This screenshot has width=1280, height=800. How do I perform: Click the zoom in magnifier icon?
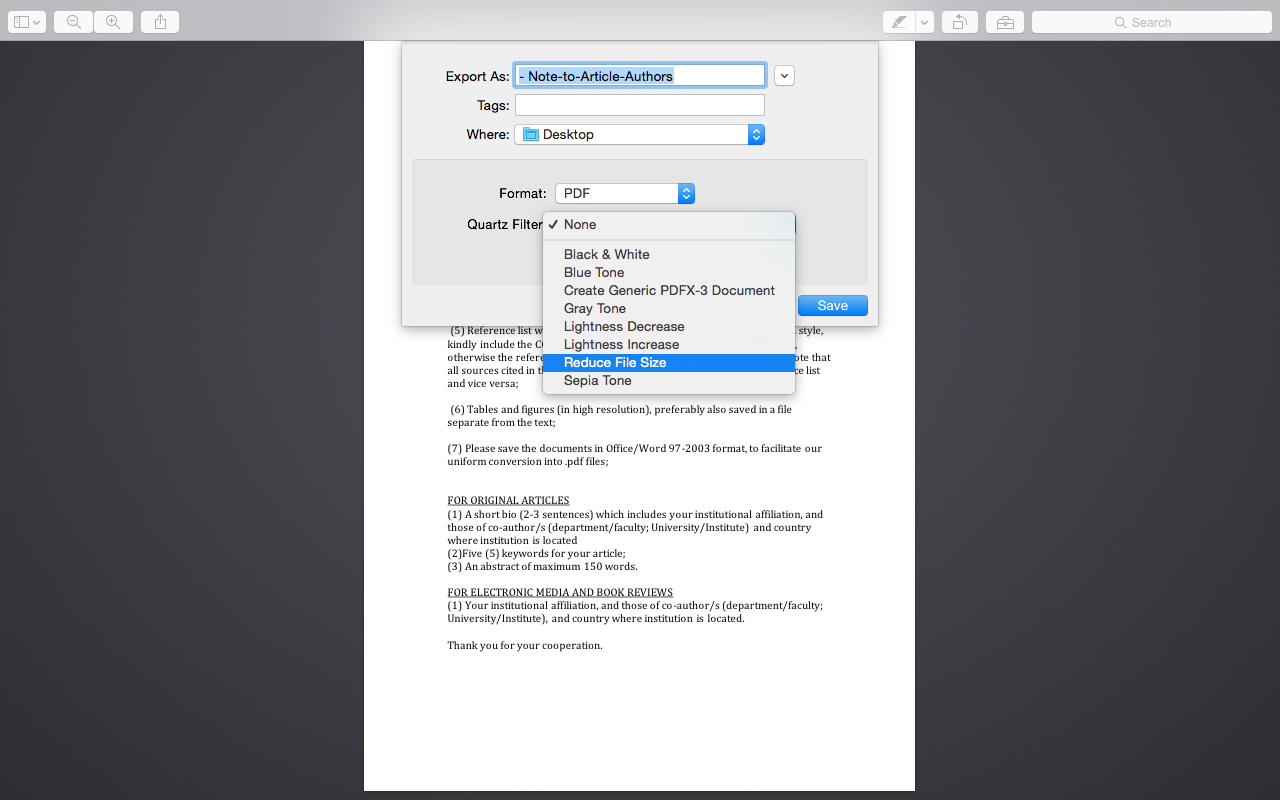click(113, 22)
